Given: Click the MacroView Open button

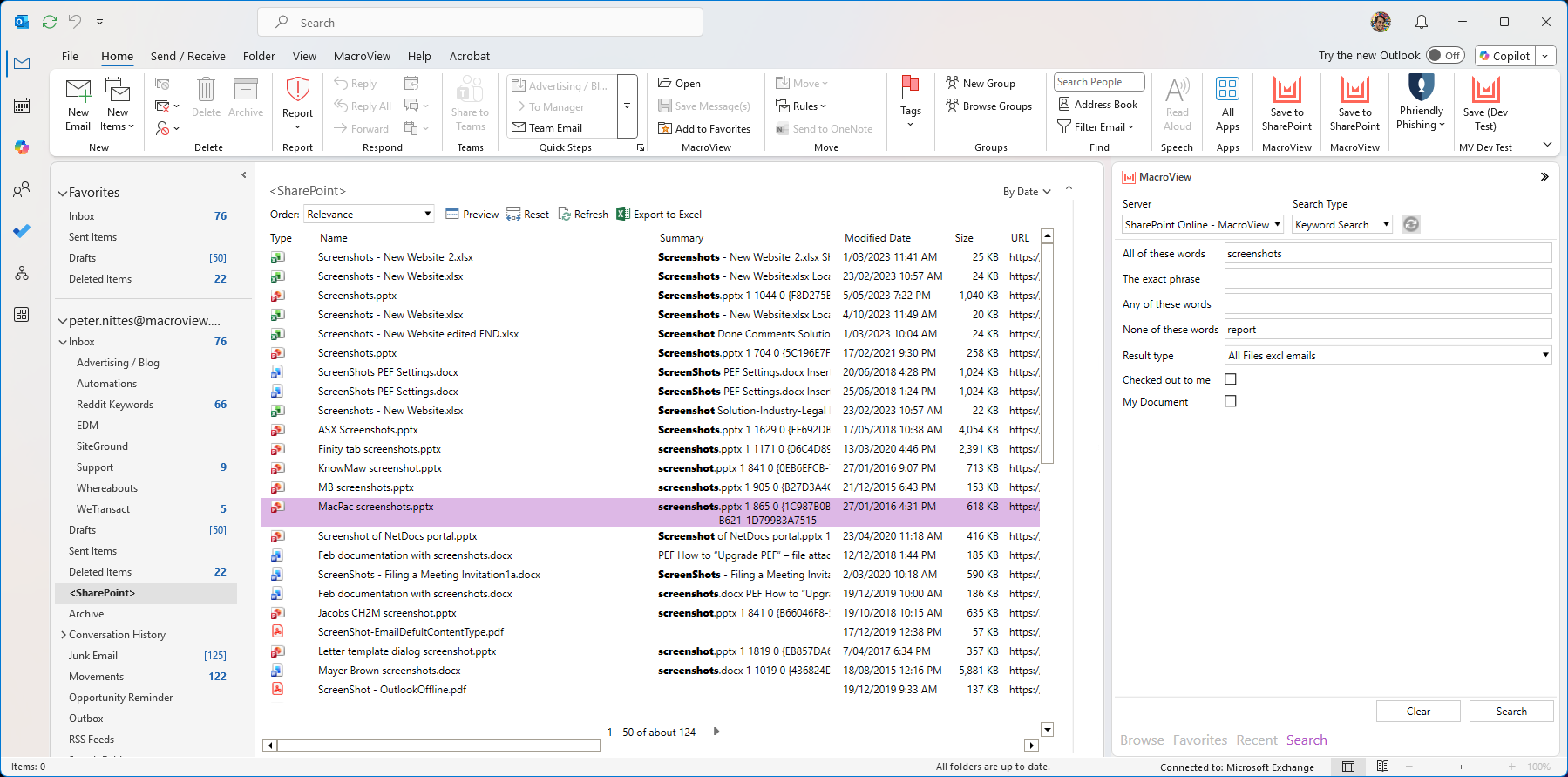Looking at the screenshot, I should [679, 84].
